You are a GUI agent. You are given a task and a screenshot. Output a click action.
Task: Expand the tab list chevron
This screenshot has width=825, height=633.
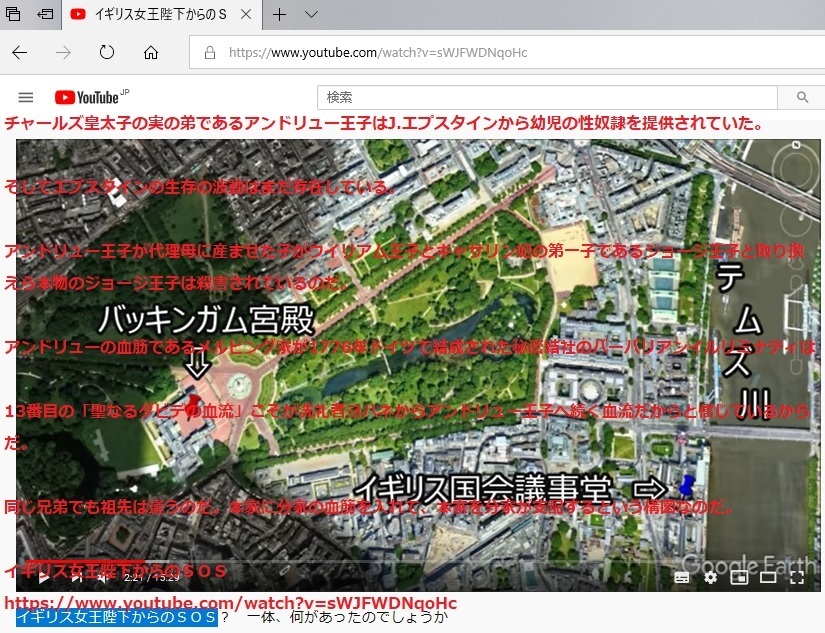[311, 14]
